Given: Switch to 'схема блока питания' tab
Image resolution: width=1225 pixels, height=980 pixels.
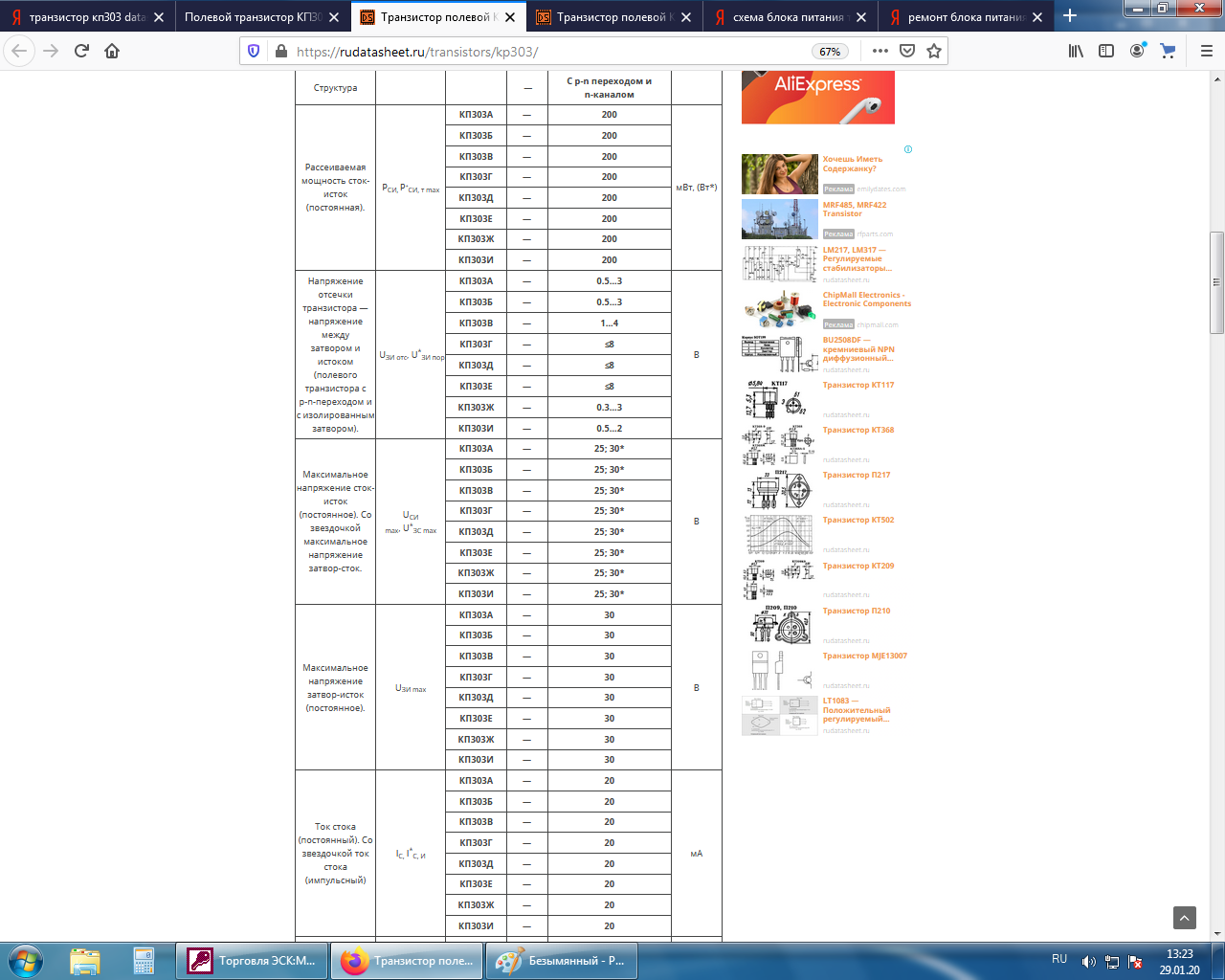Looking at the screenshot, I should click(787, 17).
